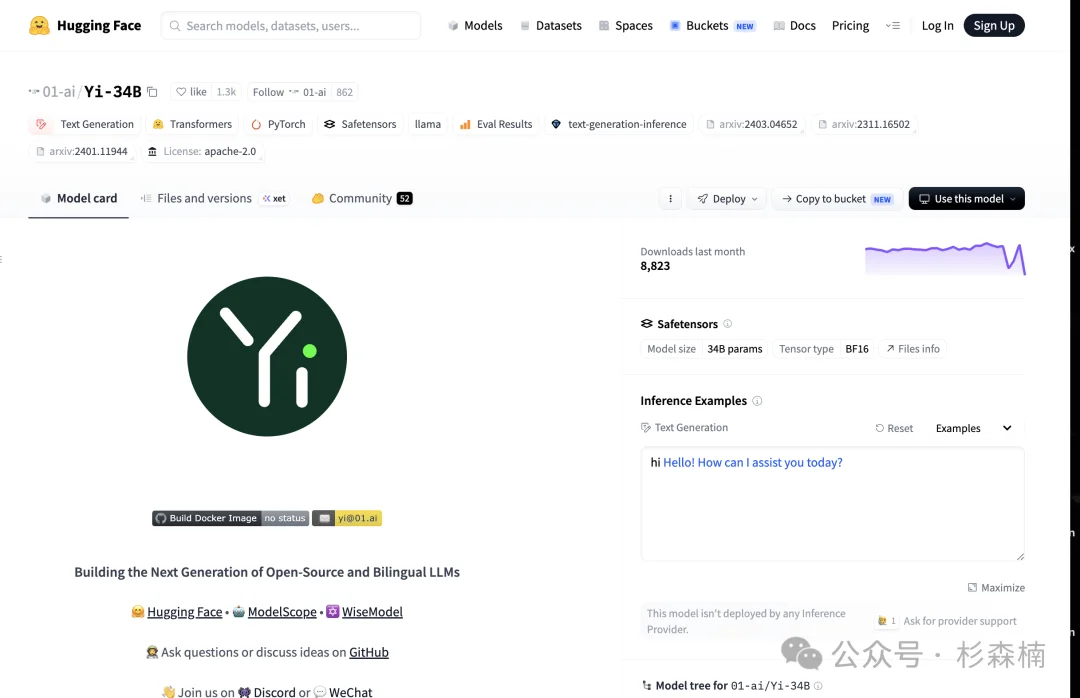This screenshot has width=1080, height=698.
Task: Click the text area resize handle
Action: (1020, 556)
